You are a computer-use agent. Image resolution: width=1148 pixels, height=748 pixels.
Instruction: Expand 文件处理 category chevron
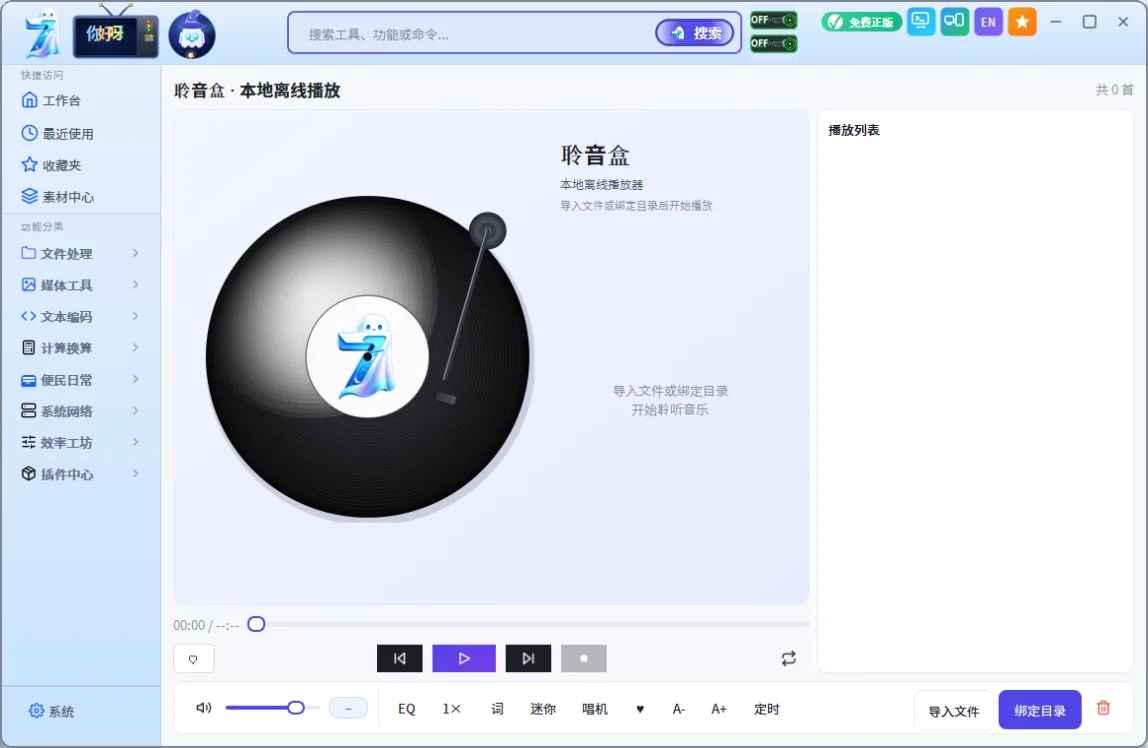[135, 253]
